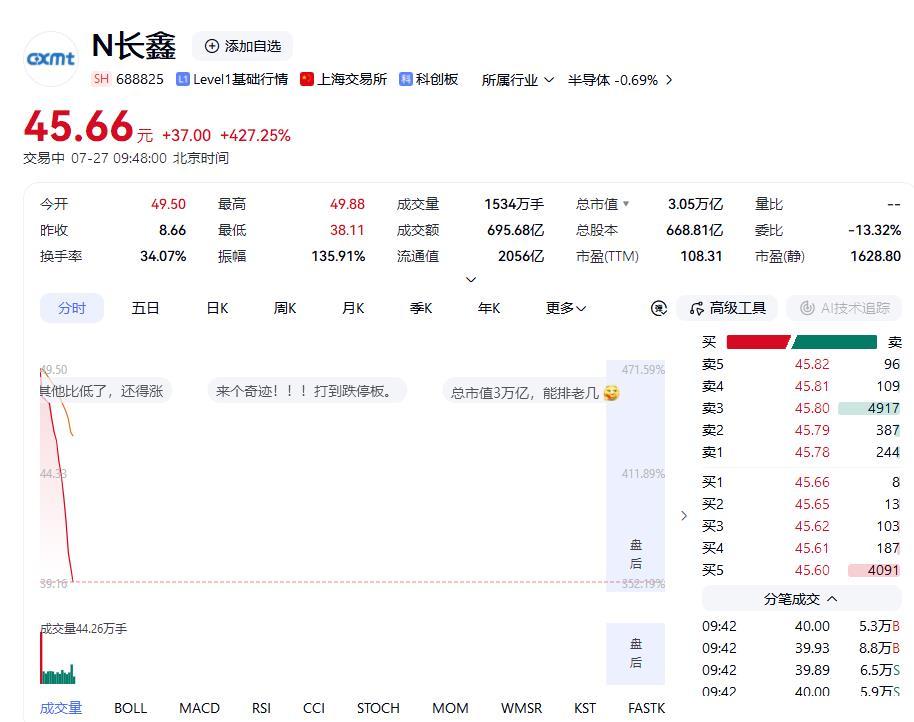Image resolution: width=914 pixels, height=722 pixels.
Task: Open AI技术追踪 feature
Action: 844,308
